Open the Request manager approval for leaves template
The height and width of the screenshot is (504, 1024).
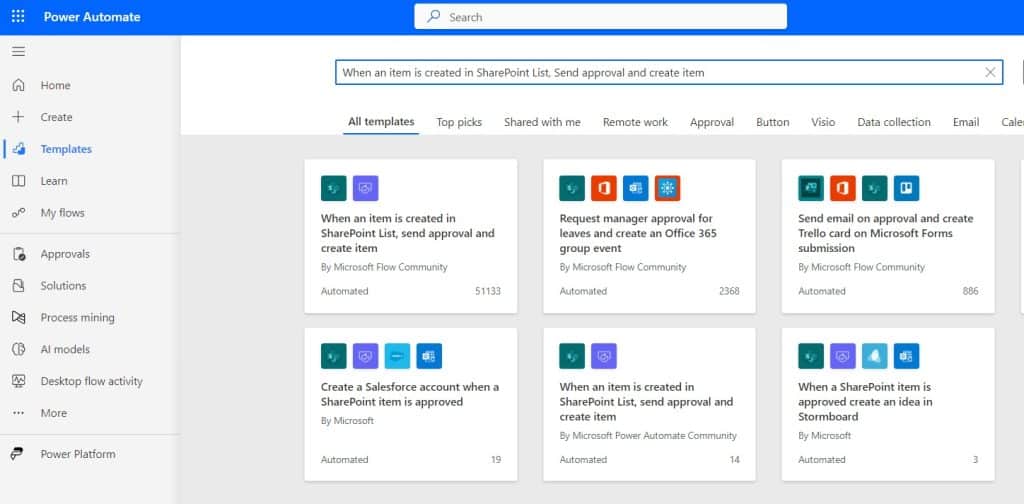[649, 236]
